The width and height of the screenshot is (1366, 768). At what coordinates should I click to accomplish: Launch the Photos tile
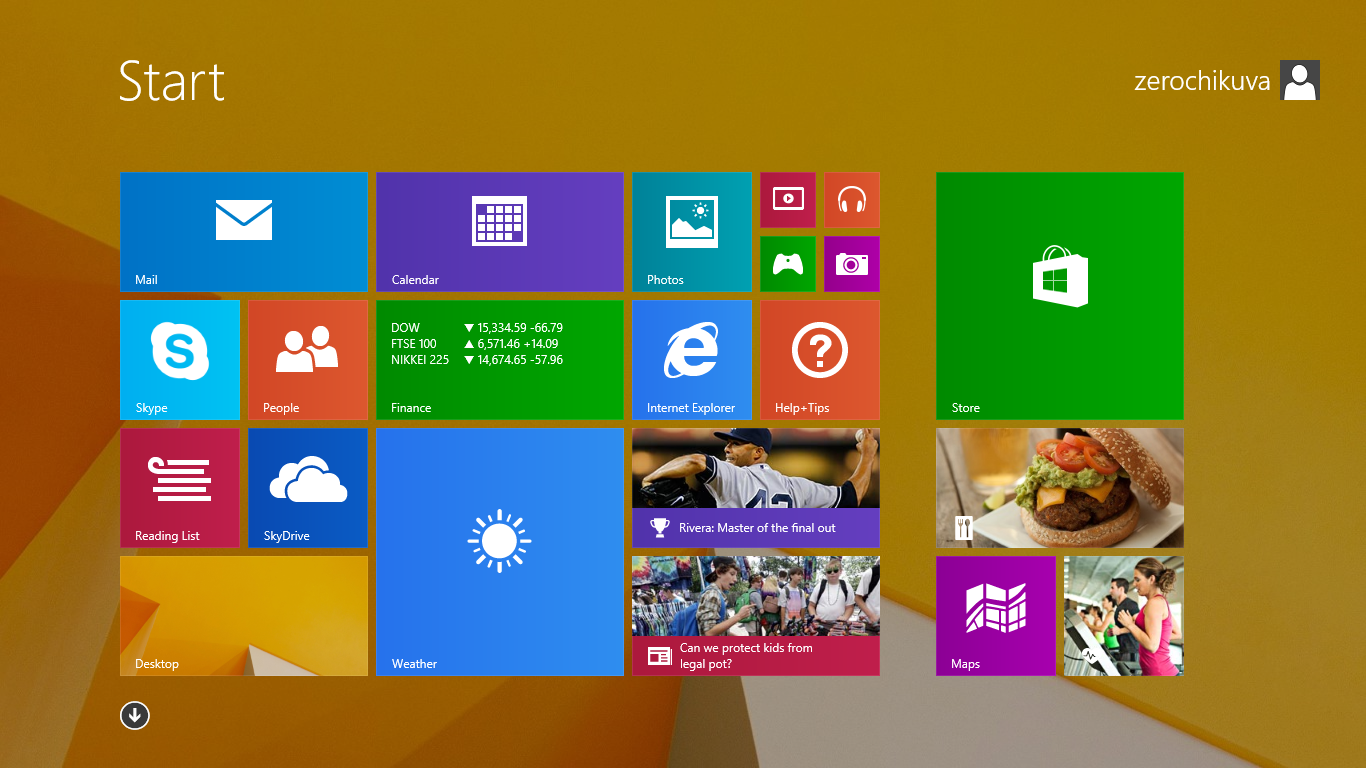tap(692, 232)
